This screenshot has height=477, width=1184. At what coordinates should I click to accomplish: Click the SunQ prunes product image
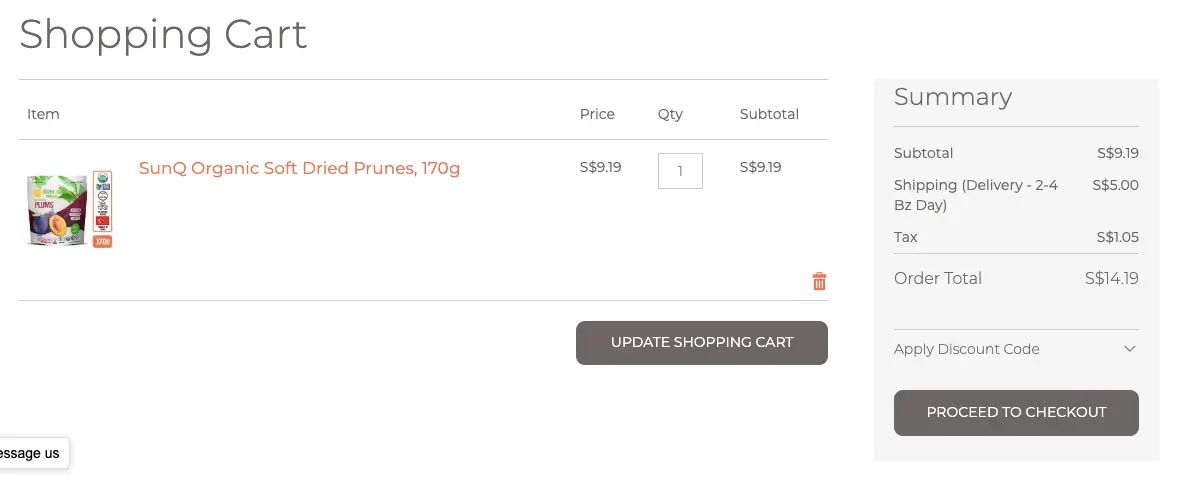tap(69, 210)
